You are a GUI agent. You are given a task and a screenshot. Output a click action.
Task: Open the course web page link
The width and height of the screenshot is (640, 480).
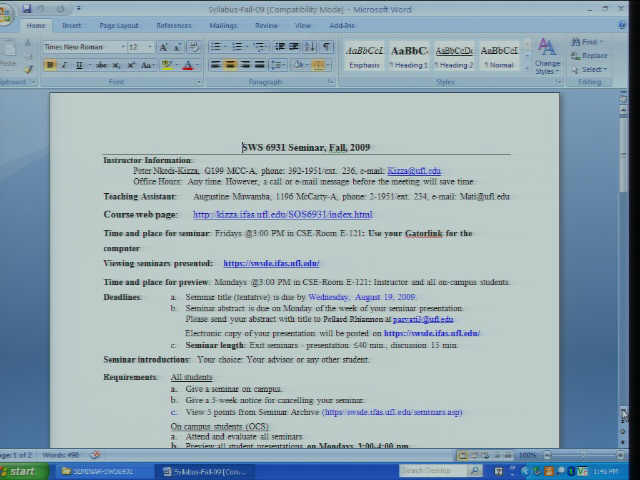pos(282,214)
